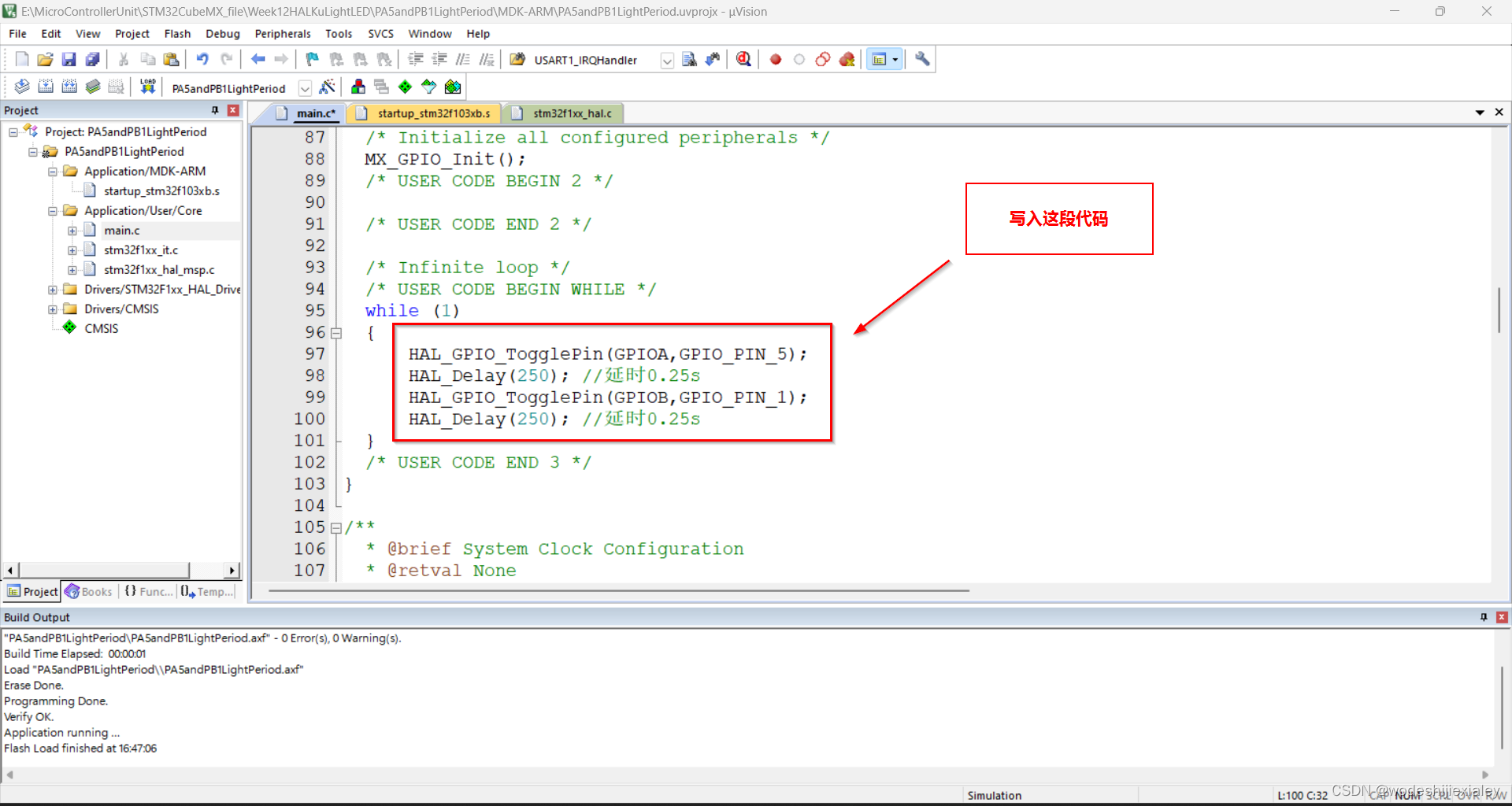1512x806 pixels.
Task: Open Manage Run-Time Environment green diamond
Action: (405, 87)
